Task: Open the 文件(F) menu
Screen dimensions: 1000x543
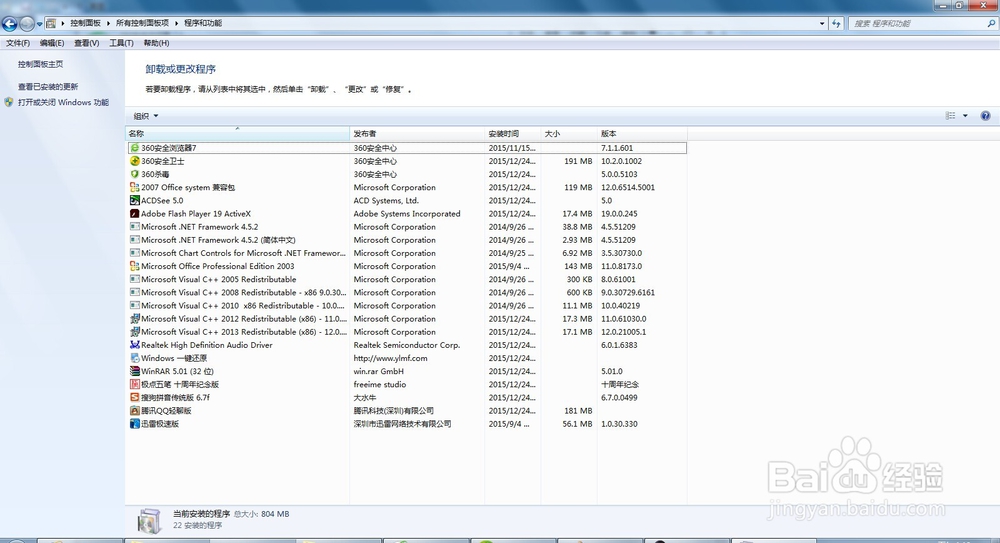Action: (18, 43)
